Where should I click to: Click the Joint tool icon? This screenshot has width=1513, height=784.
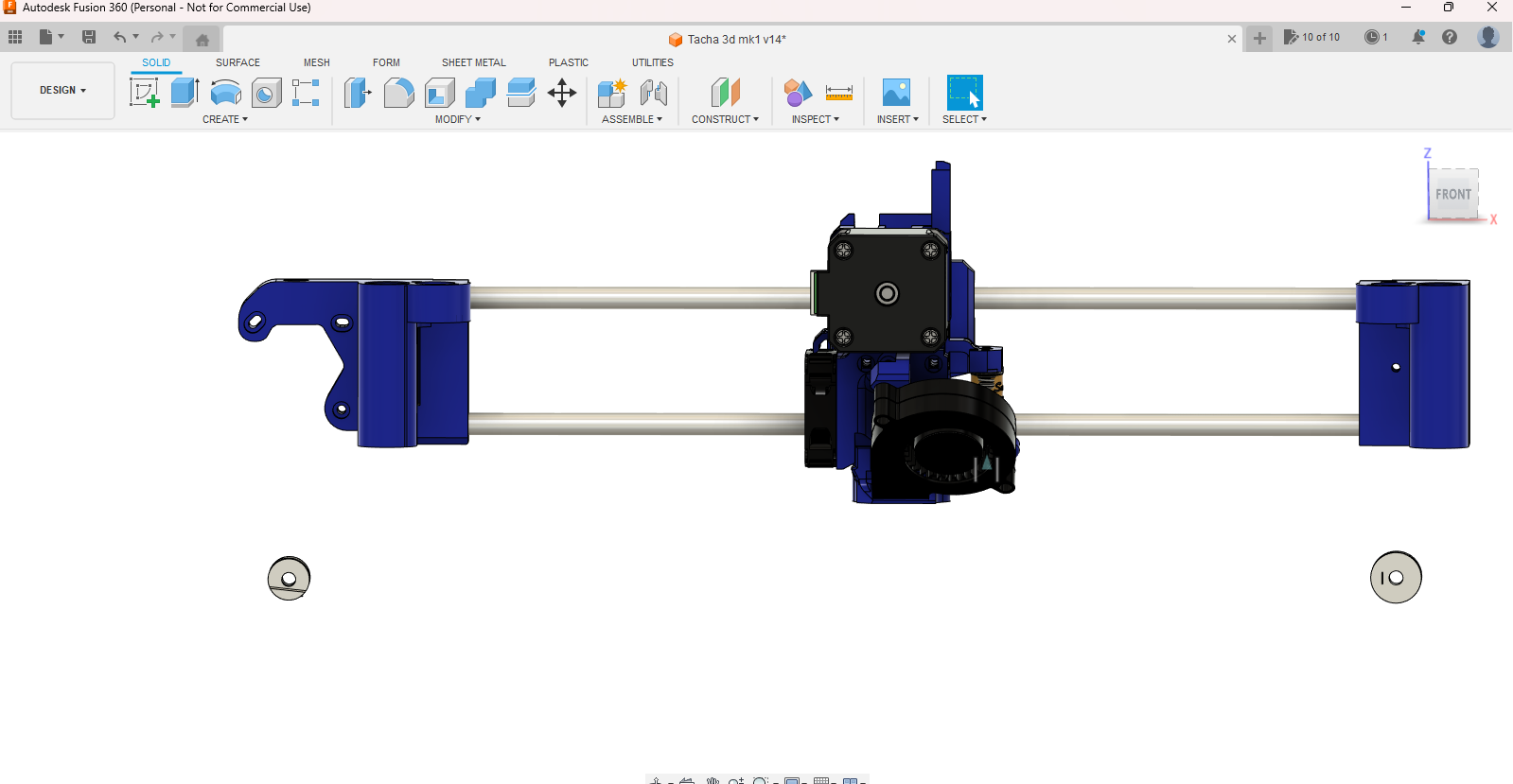coord(654,93)
